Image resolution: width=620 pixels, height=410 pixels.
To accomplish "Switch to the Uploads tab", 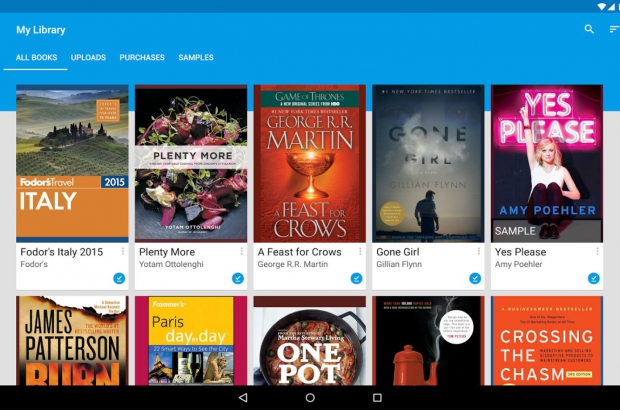I will (88, 58).
